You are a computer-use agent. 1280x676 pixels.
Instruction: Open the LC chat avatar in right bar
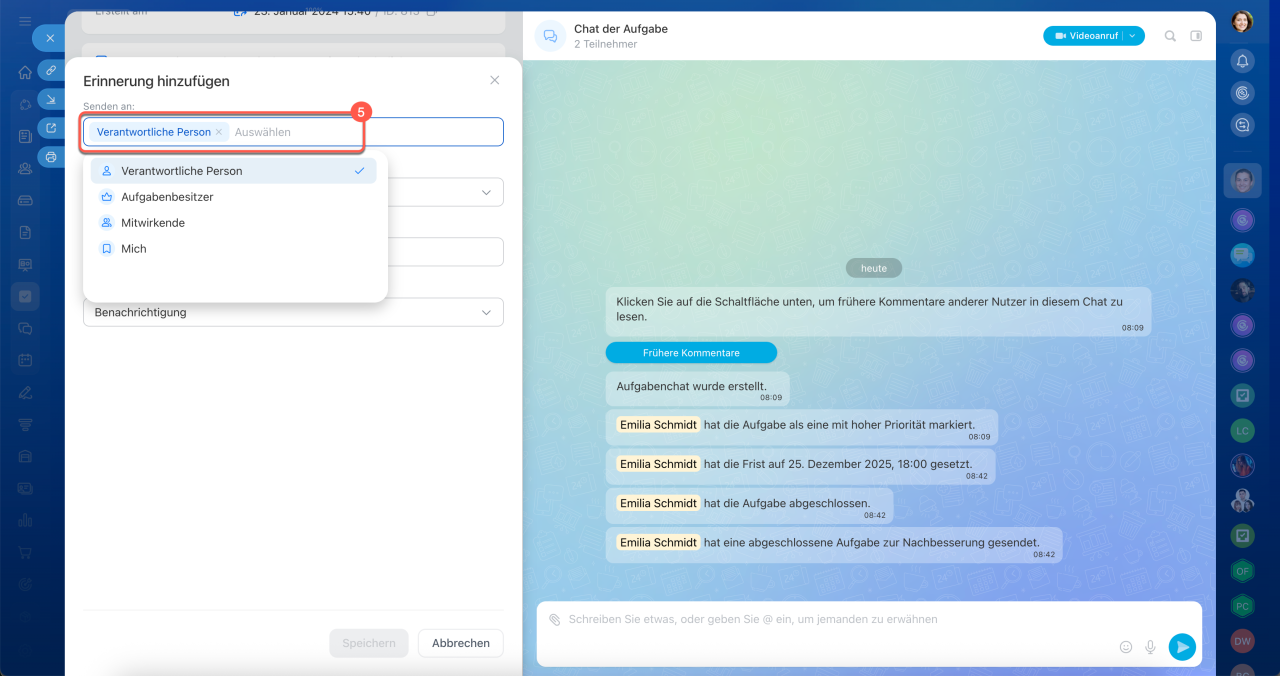point(1242,431)
